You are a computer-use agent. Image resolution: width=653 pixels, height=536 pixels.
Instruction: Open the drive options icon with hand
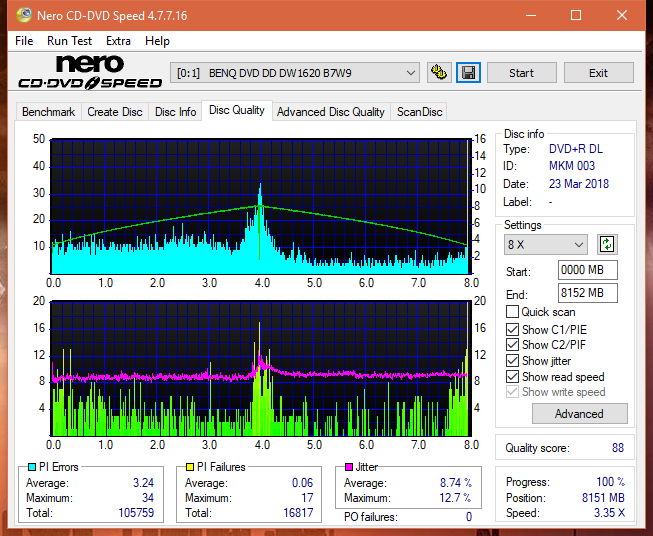(x=439, y=73)
